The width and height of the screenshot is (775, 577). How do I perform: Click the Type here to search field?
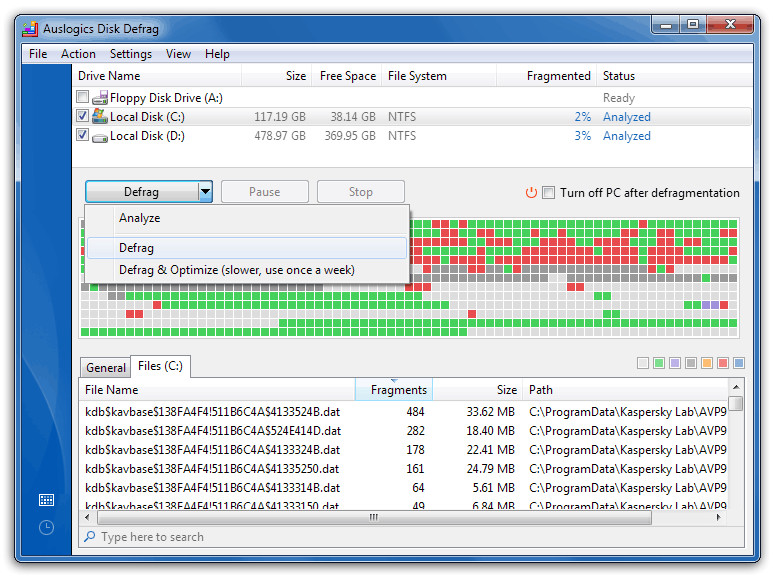[x=411, y=536]
